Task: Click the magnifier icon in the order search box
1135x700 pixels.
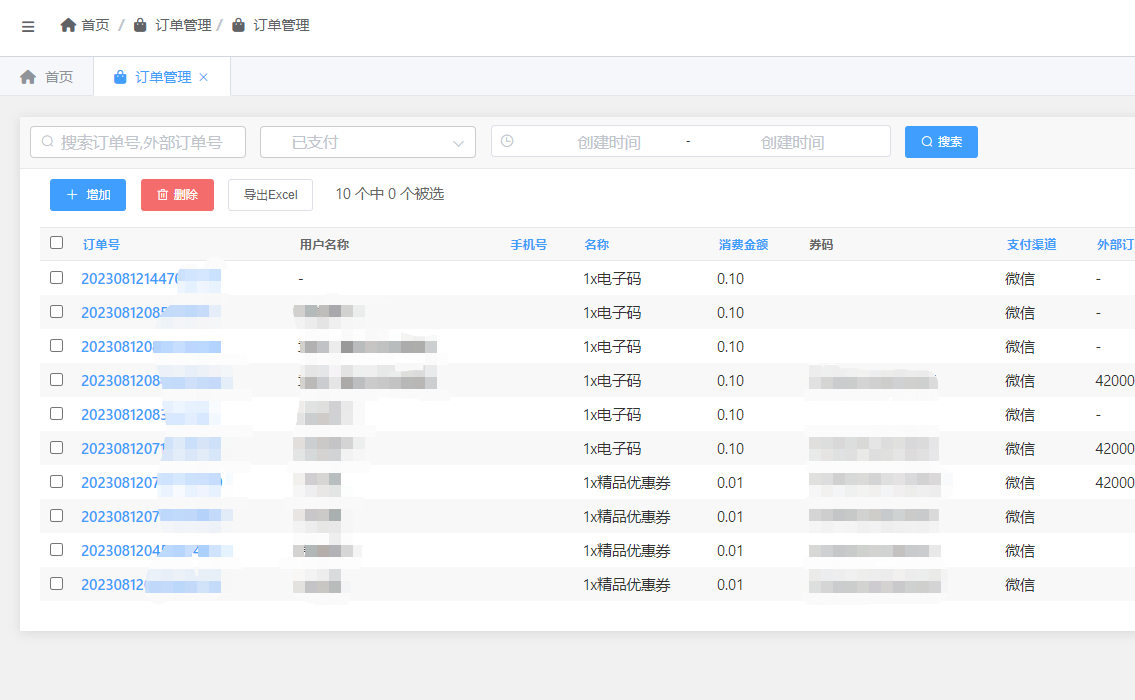Action: tap(47, 142)
